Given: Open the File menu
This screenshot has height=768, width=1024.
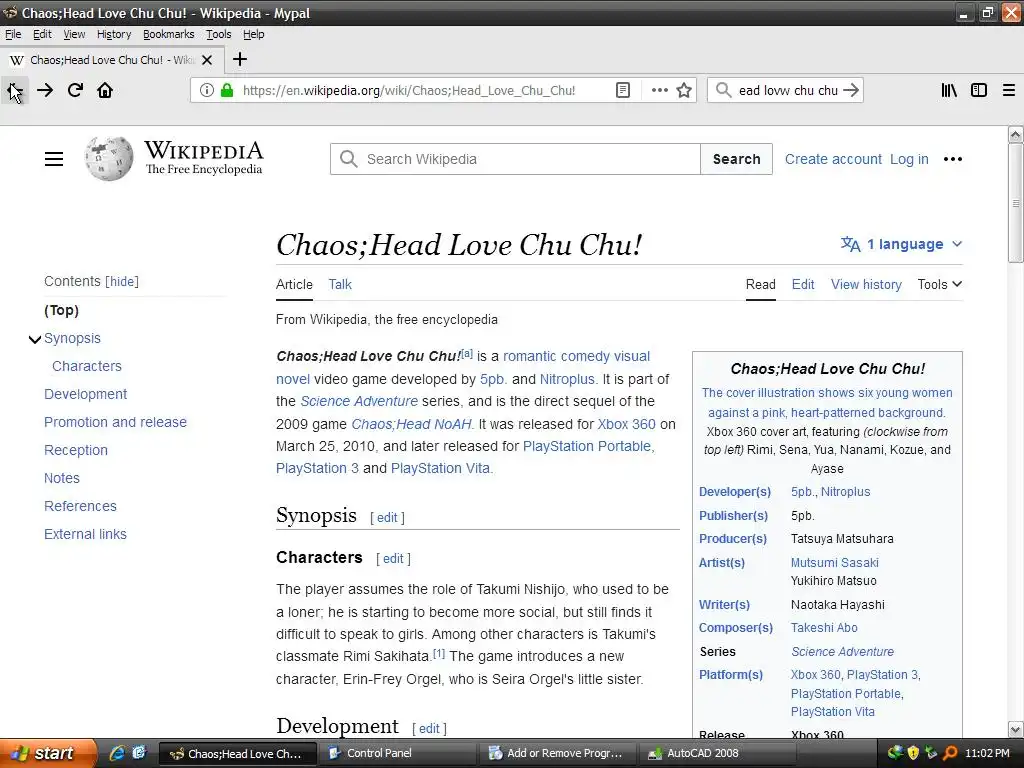Looking at the screenshot, I should coord(13,34).
